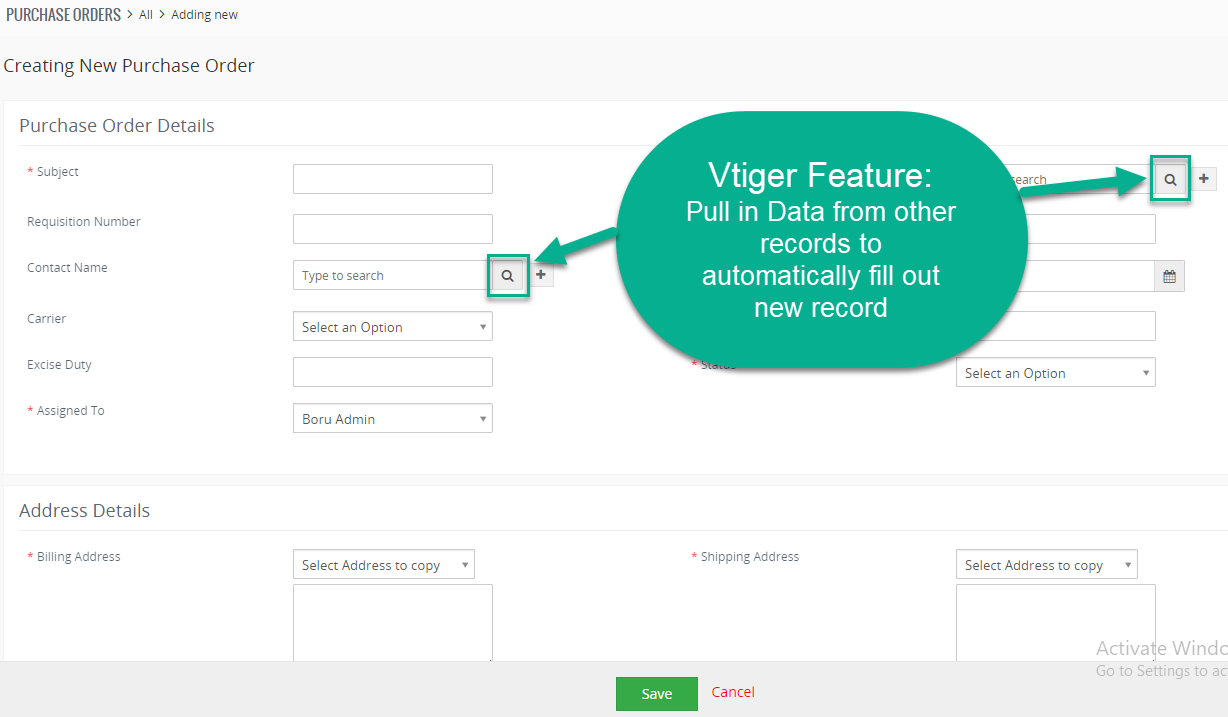Focus the Subject input field
1228x717 pixels.
(393, 179)
